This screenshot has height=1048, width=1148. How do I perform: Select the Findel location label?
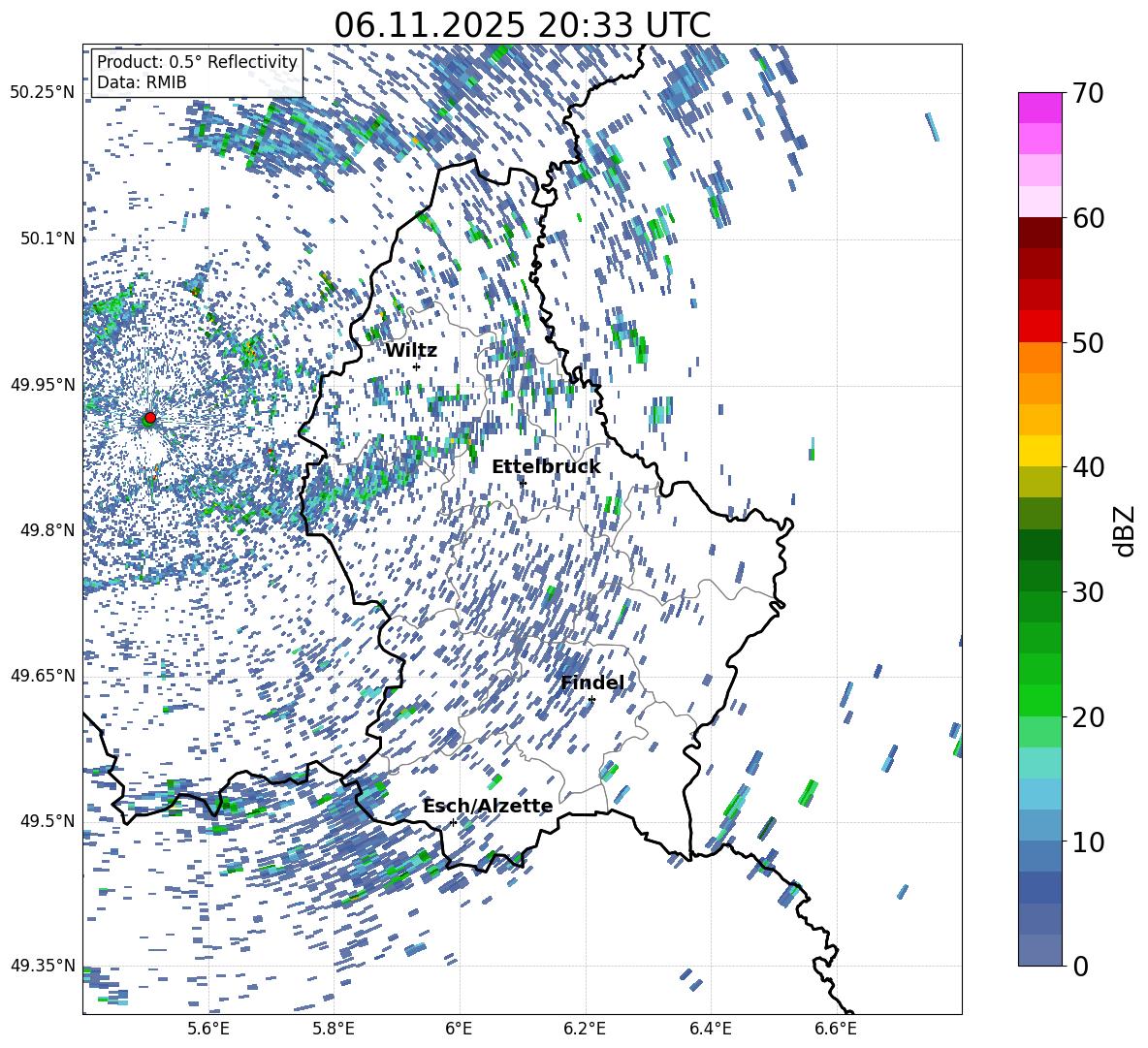point(591,683)
